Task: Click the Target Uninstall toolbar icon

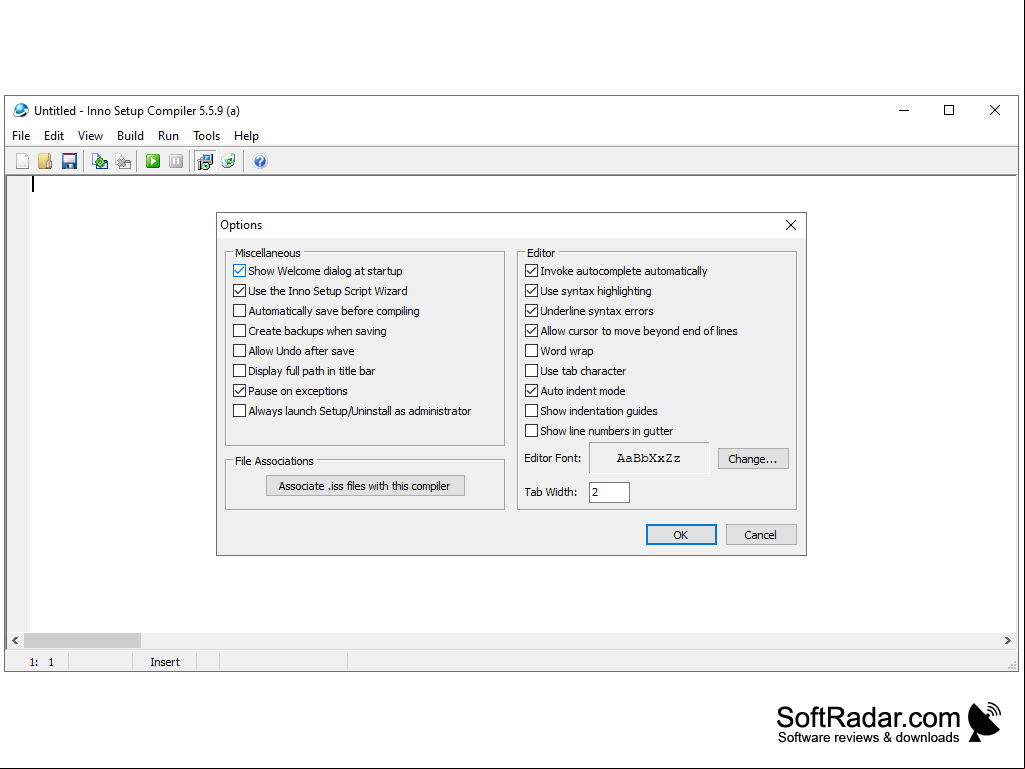Action: coord(228,162)
